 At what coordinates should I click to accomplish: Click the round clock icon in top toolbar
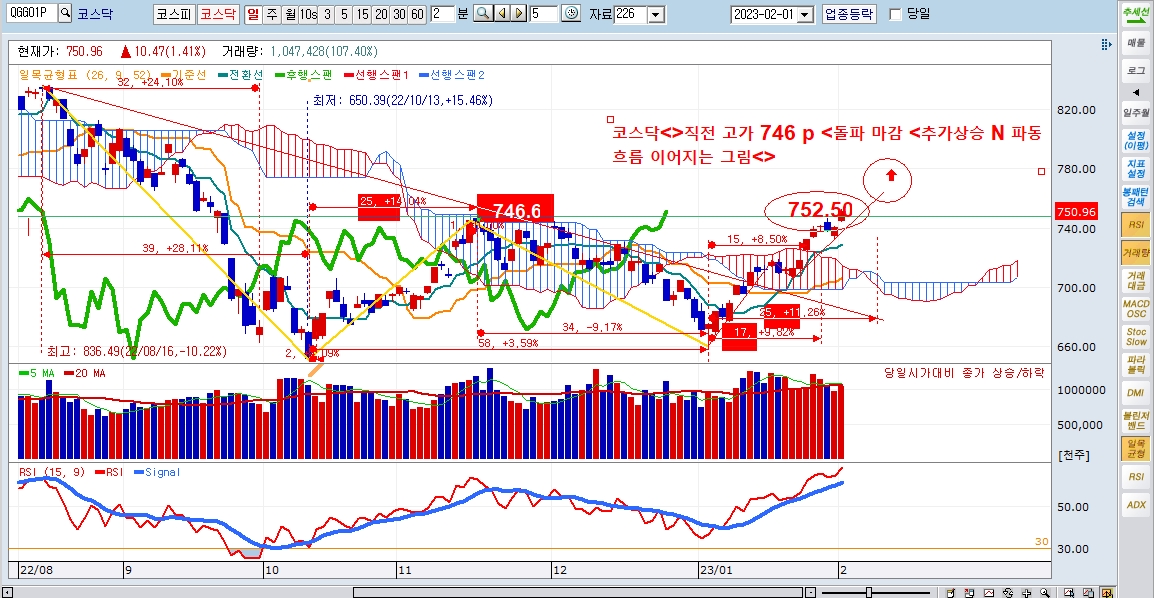click(570, 13)
